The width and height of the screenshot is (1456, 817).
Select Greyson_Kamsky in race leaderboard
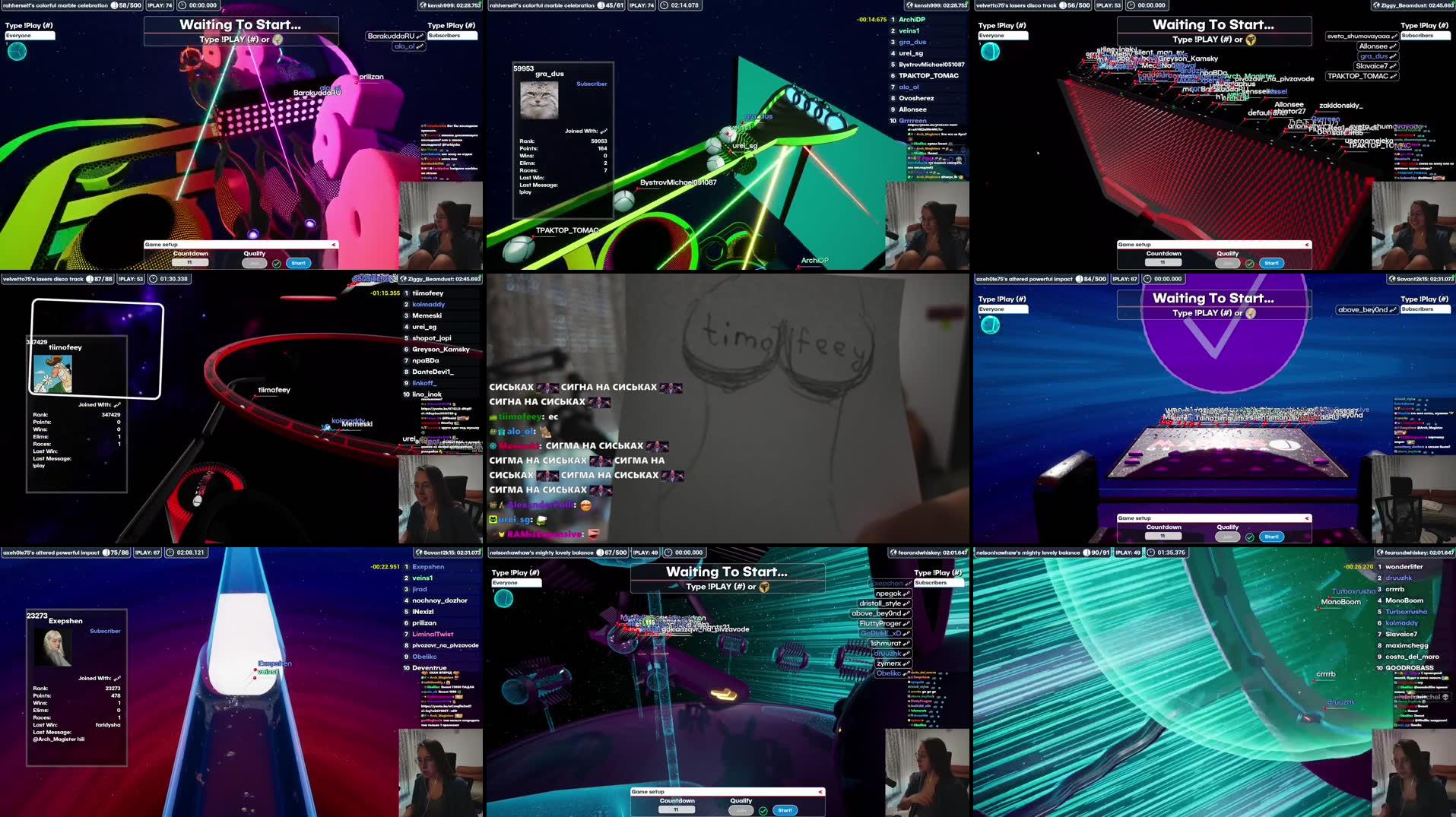[x=440, y=350]
